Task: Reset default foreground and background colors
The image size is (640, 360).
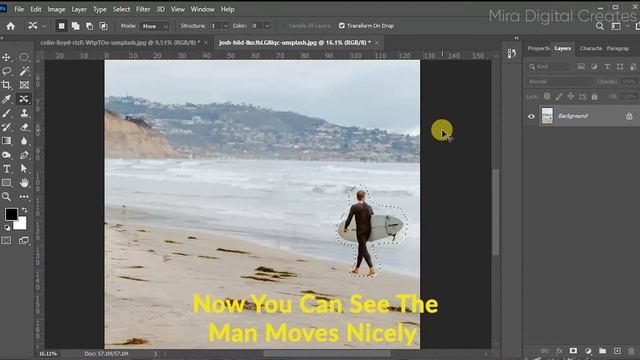Action: tap(7, 228)
